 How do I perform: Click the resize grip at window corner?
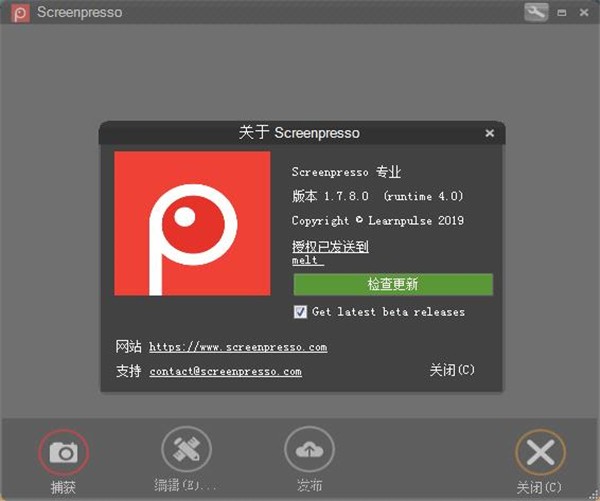[x=593, y=495]
